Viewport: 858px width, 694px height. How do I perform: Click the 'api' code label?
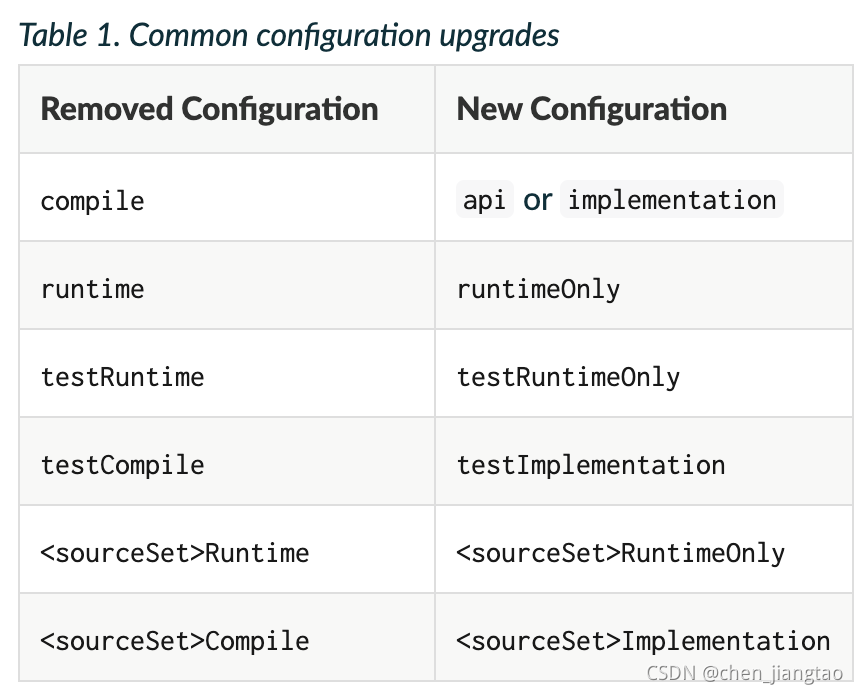pyautogui.click(x=484, y=200)
